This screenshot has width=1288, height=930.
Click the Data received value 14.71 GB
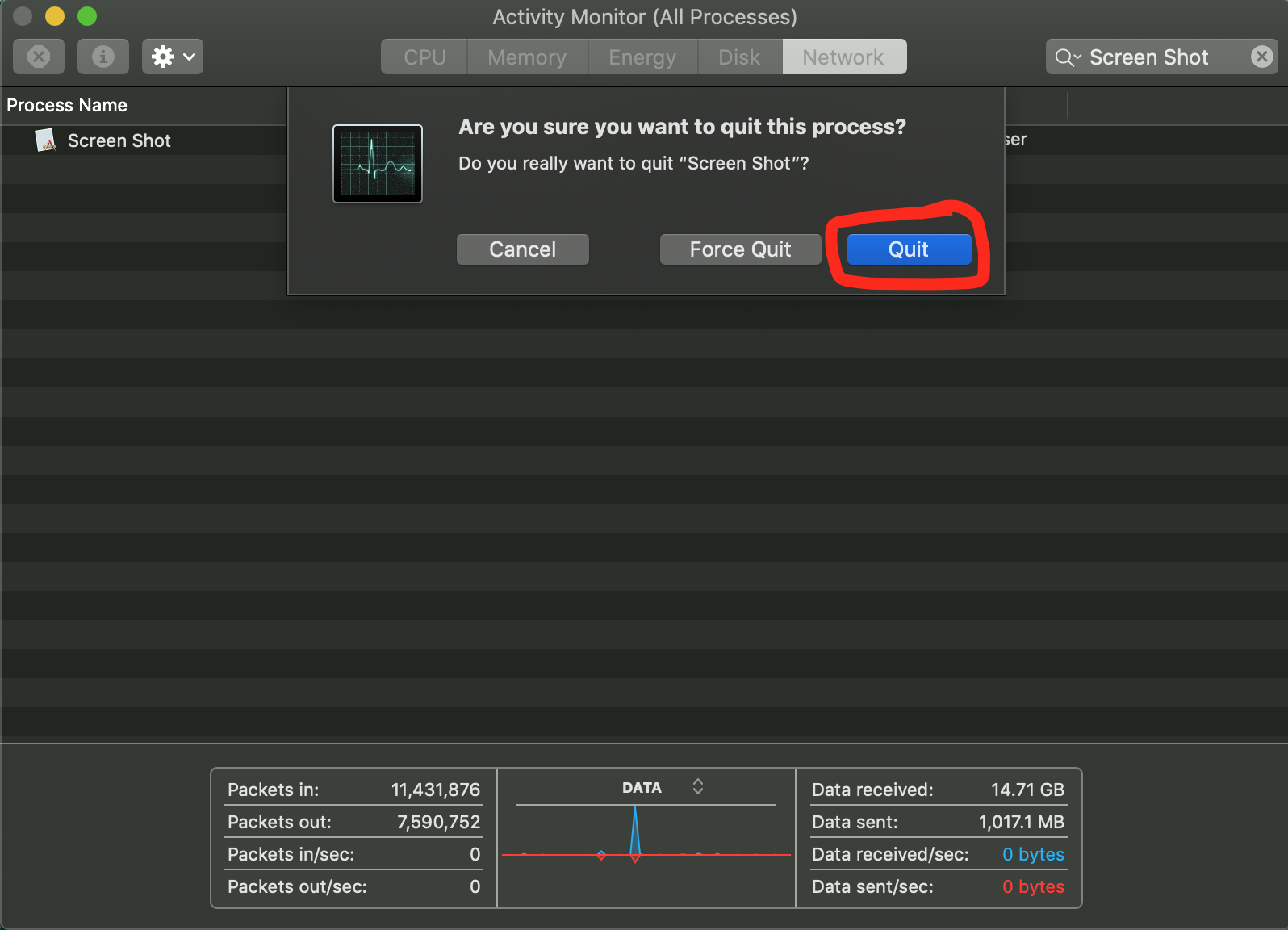pos(1028,790)
